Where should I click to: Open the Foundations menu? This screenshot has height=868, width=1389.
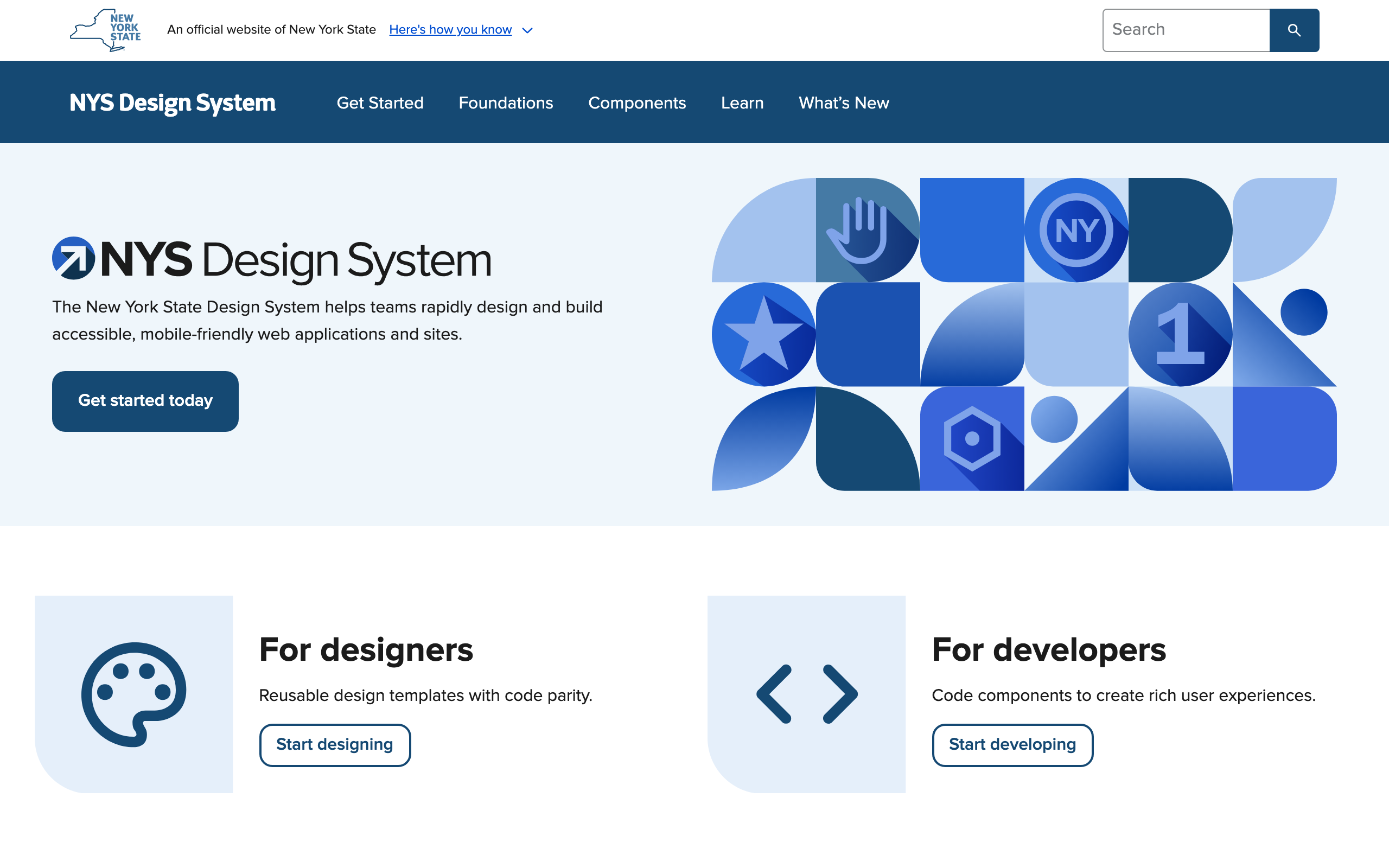tap(506, 103)
